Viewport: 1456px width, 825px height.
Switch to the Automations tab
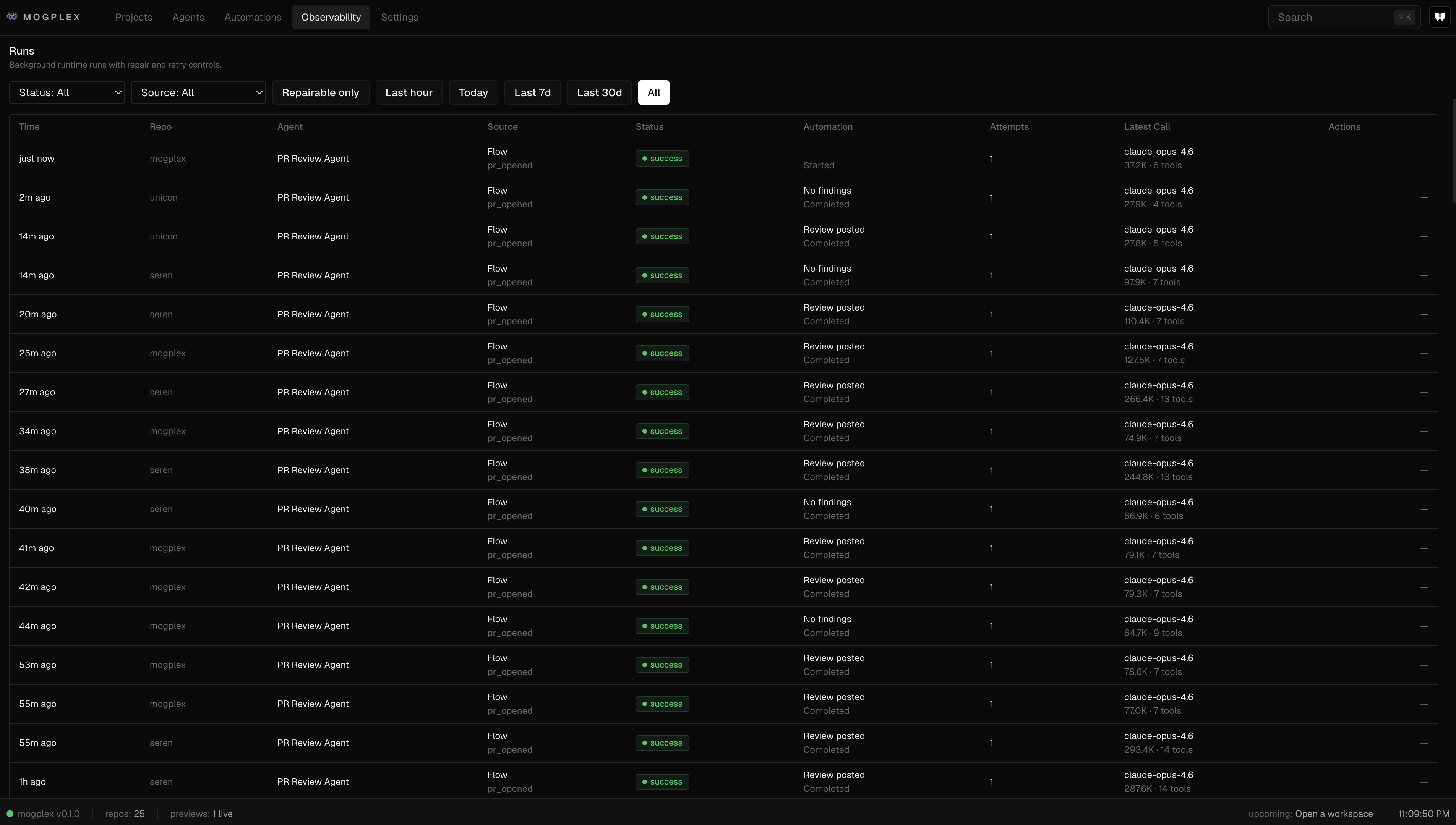point(253,17)
